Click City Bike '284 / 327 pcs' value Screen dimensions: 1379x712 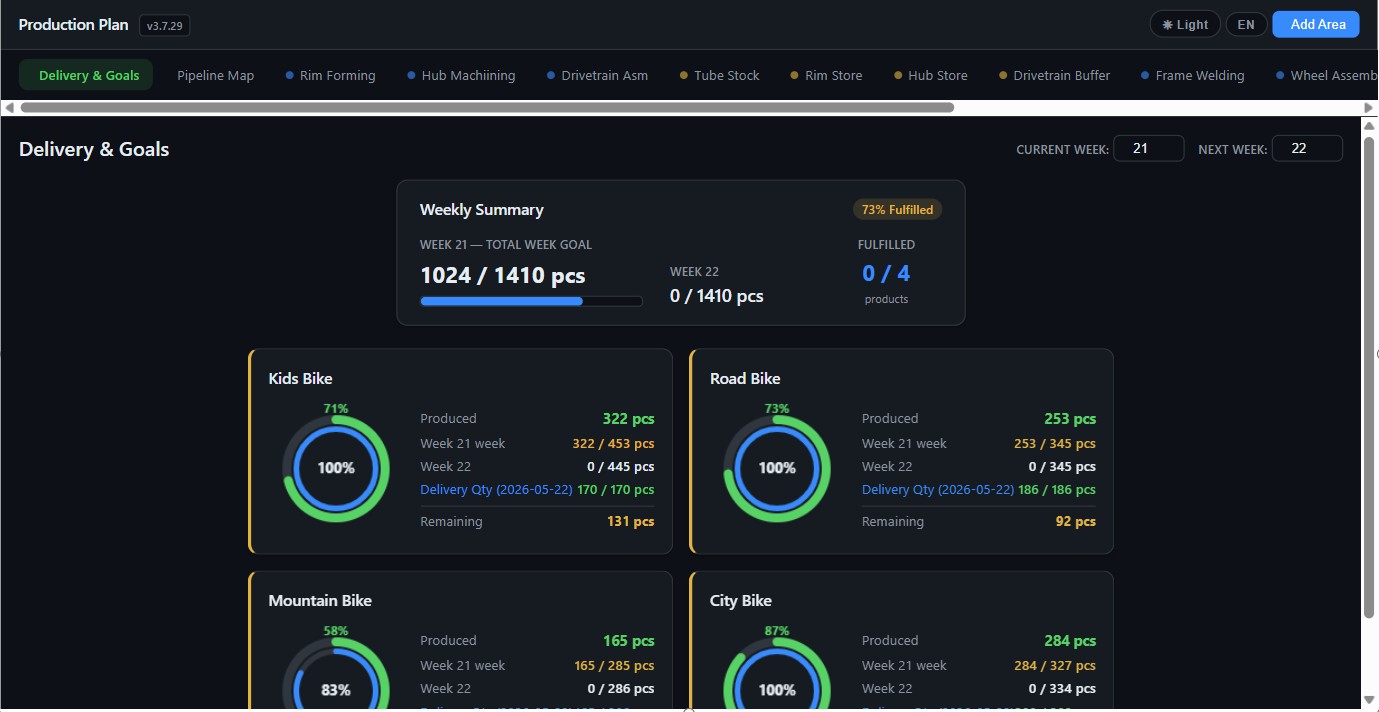(1055, 666)
